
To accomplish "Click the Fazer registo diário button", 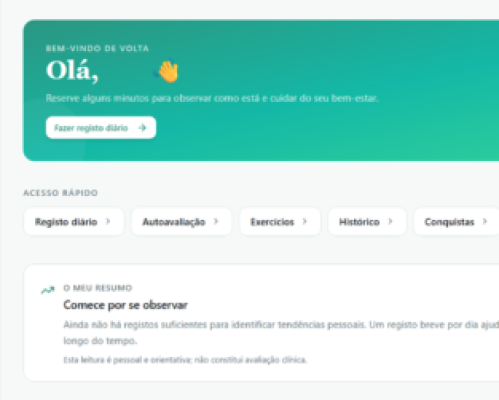I will 101,128.
